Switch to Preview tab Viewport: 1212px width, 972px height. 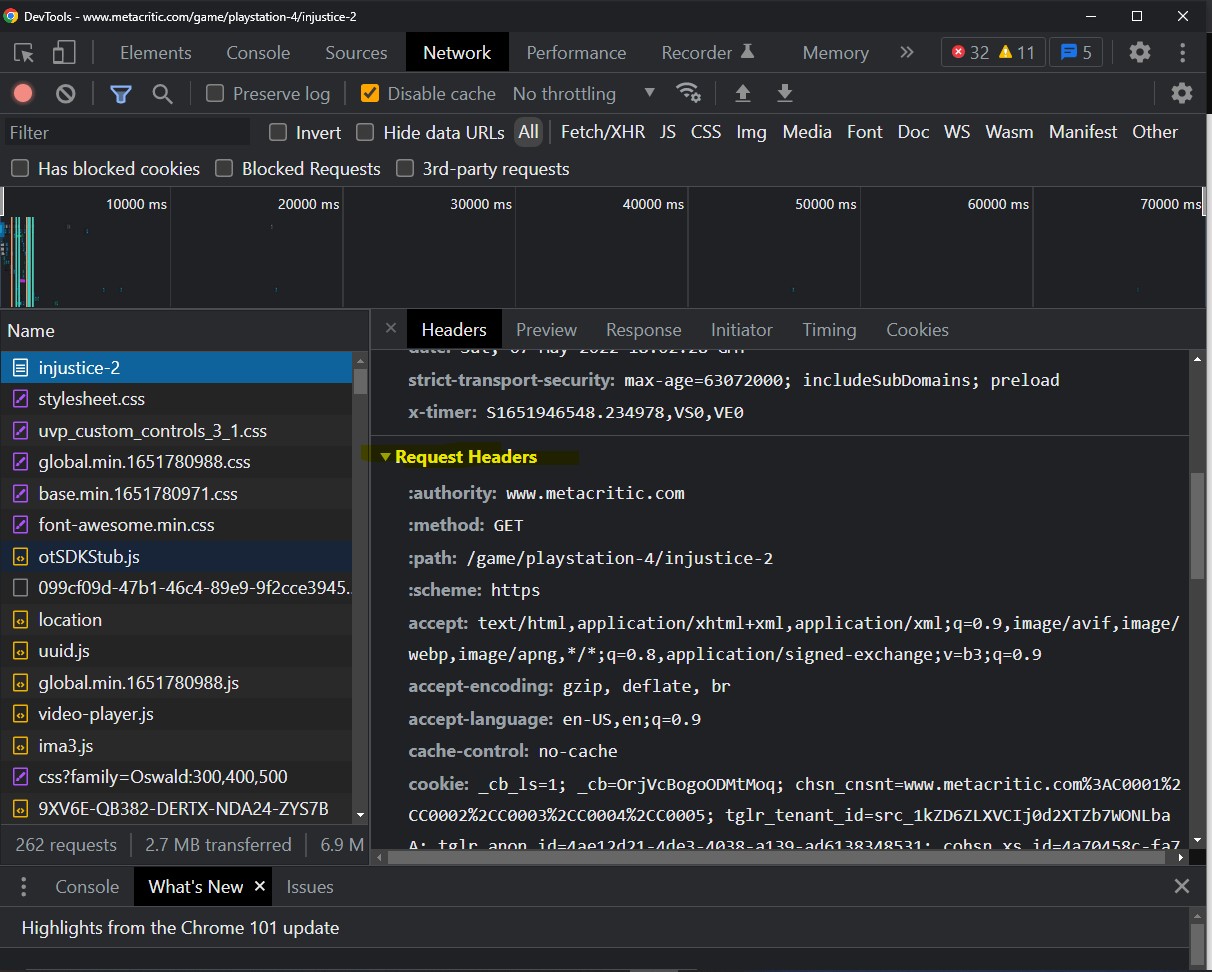(546, 329)
